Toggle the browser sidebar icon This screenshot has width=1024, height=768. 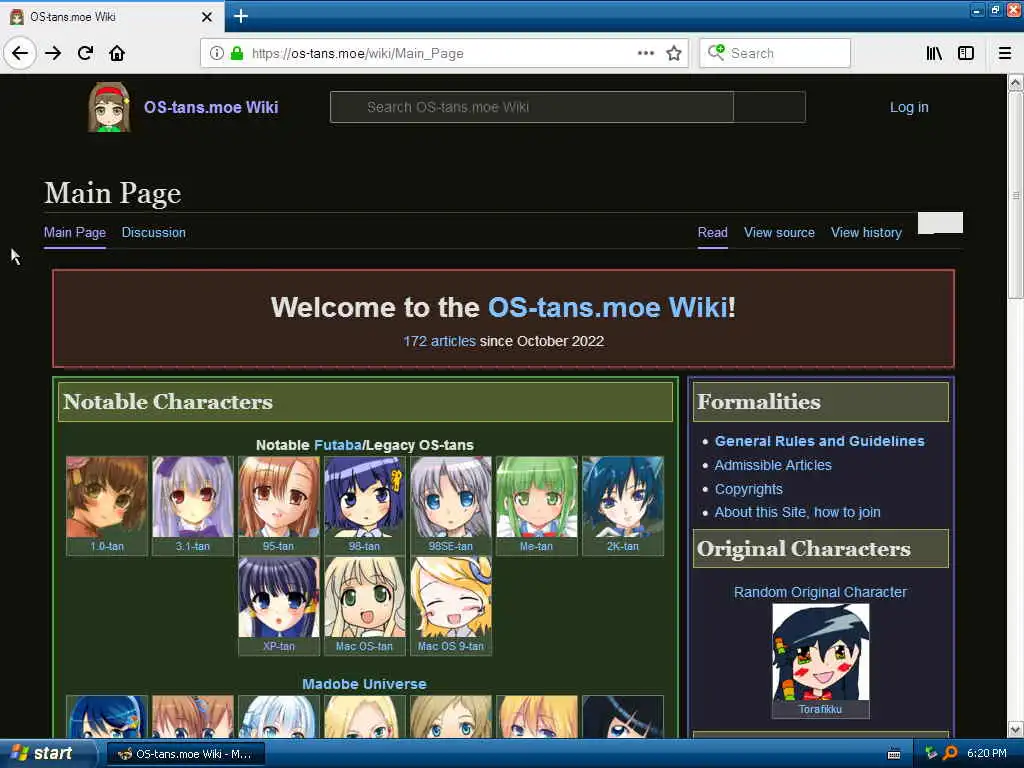point(966,53)
